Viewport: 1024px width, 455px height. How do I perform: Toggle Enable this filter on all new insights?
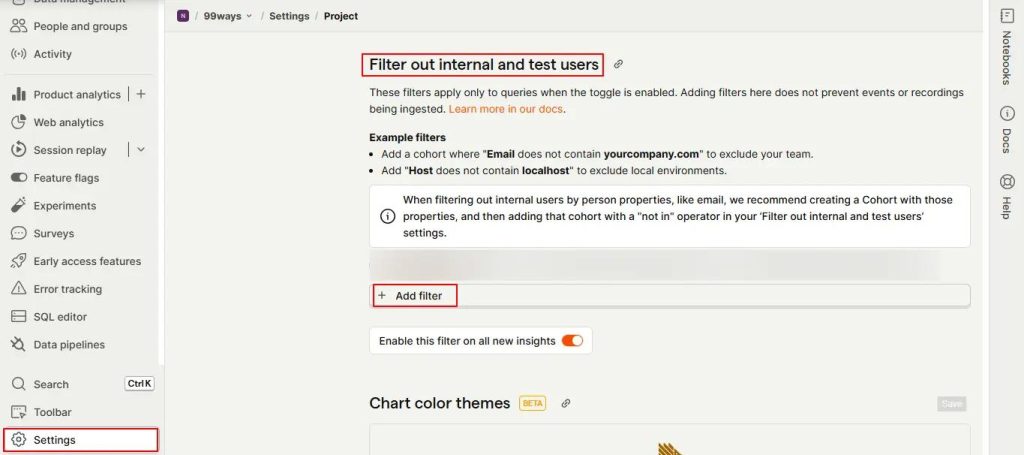click(x=572, y=341)
